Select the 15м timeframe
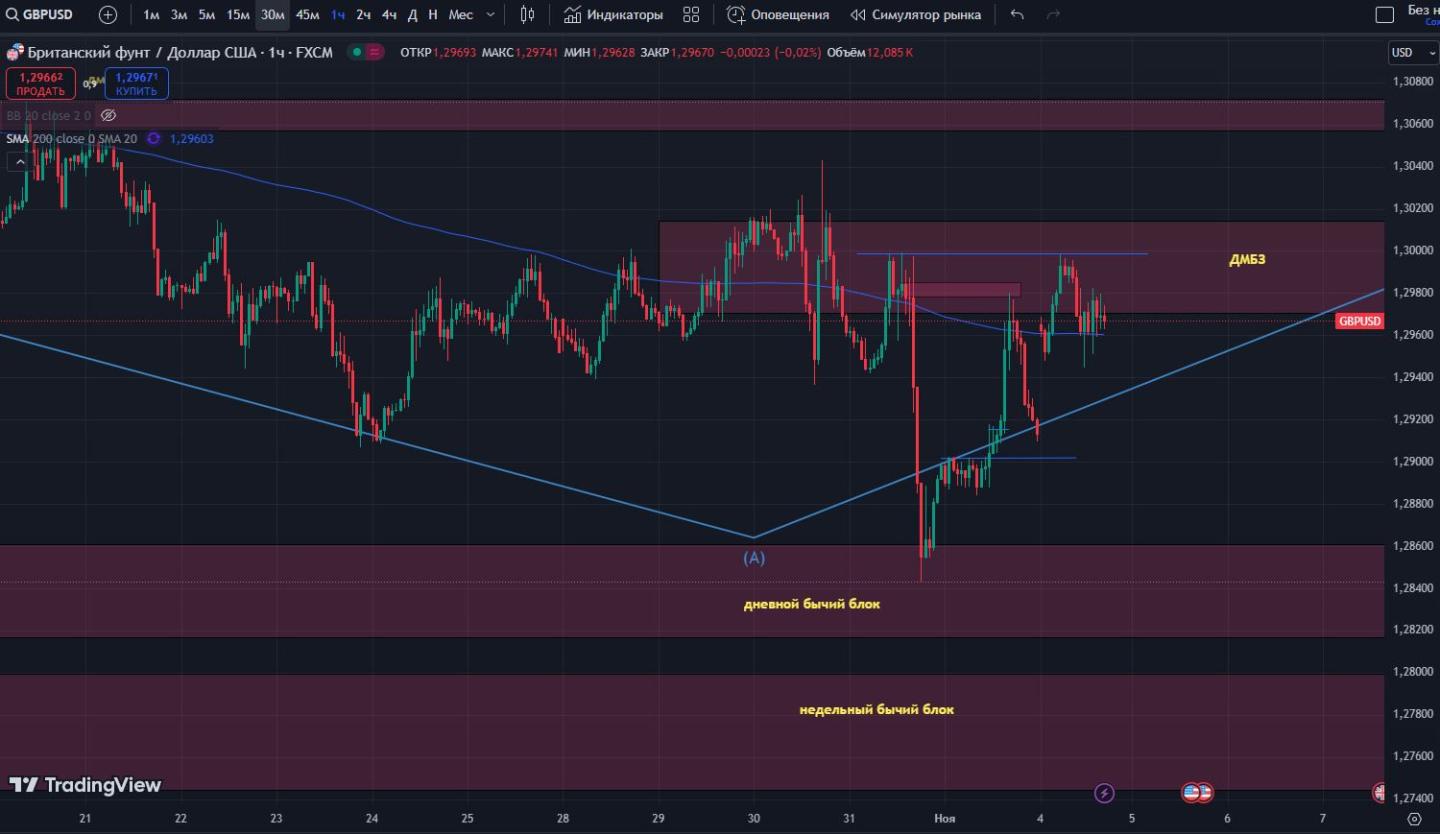Screen dimensions: 1440x834 pyautogui.click(x=237, y=15)
